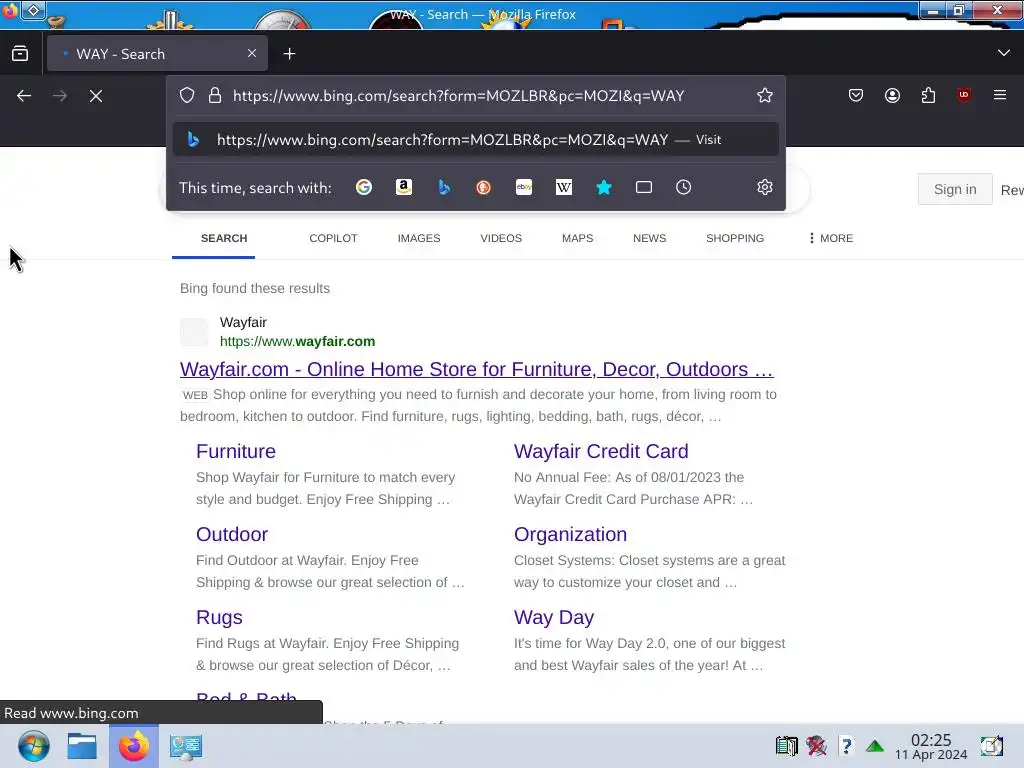This screenshot has height=768, width=1024.
Task: Close the WAY - Search tab
Action: click(x=252, y=54)
